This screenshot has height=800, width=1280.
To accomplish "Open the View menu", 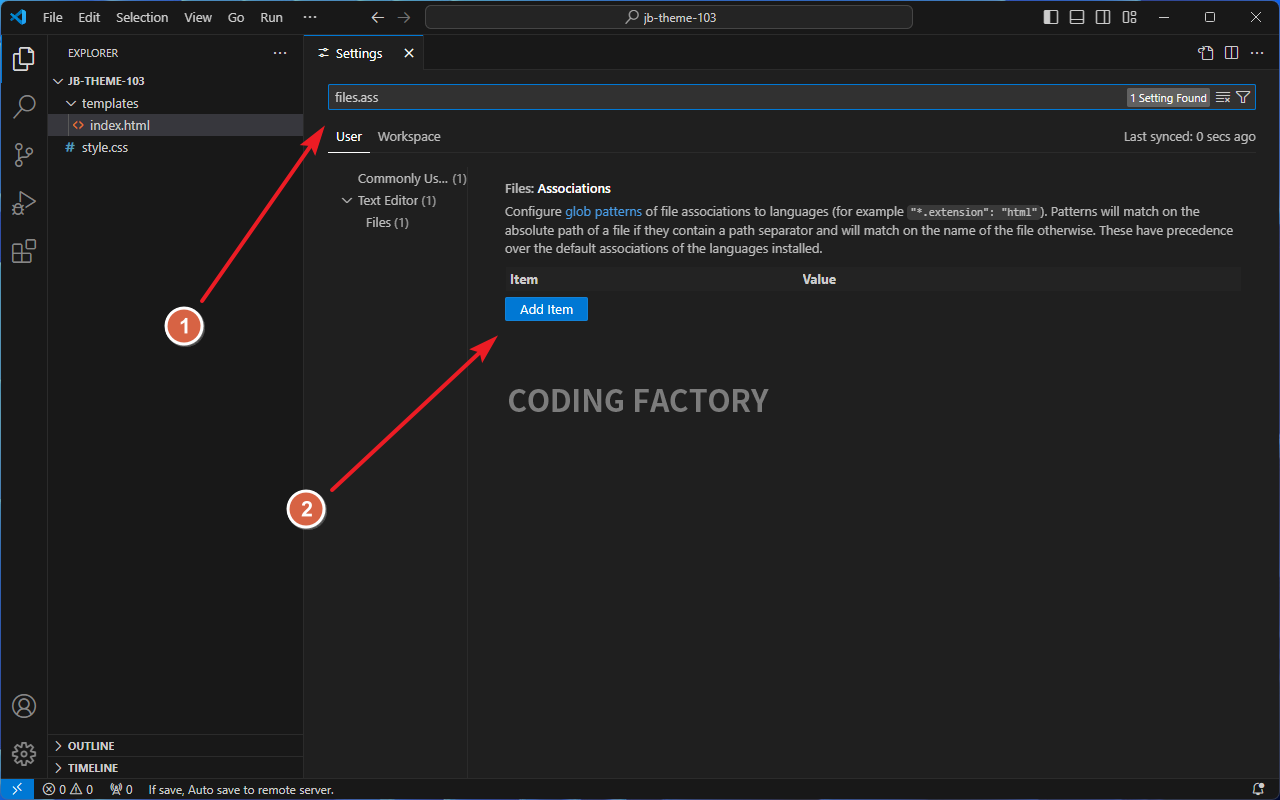I will tap(198, 17).
